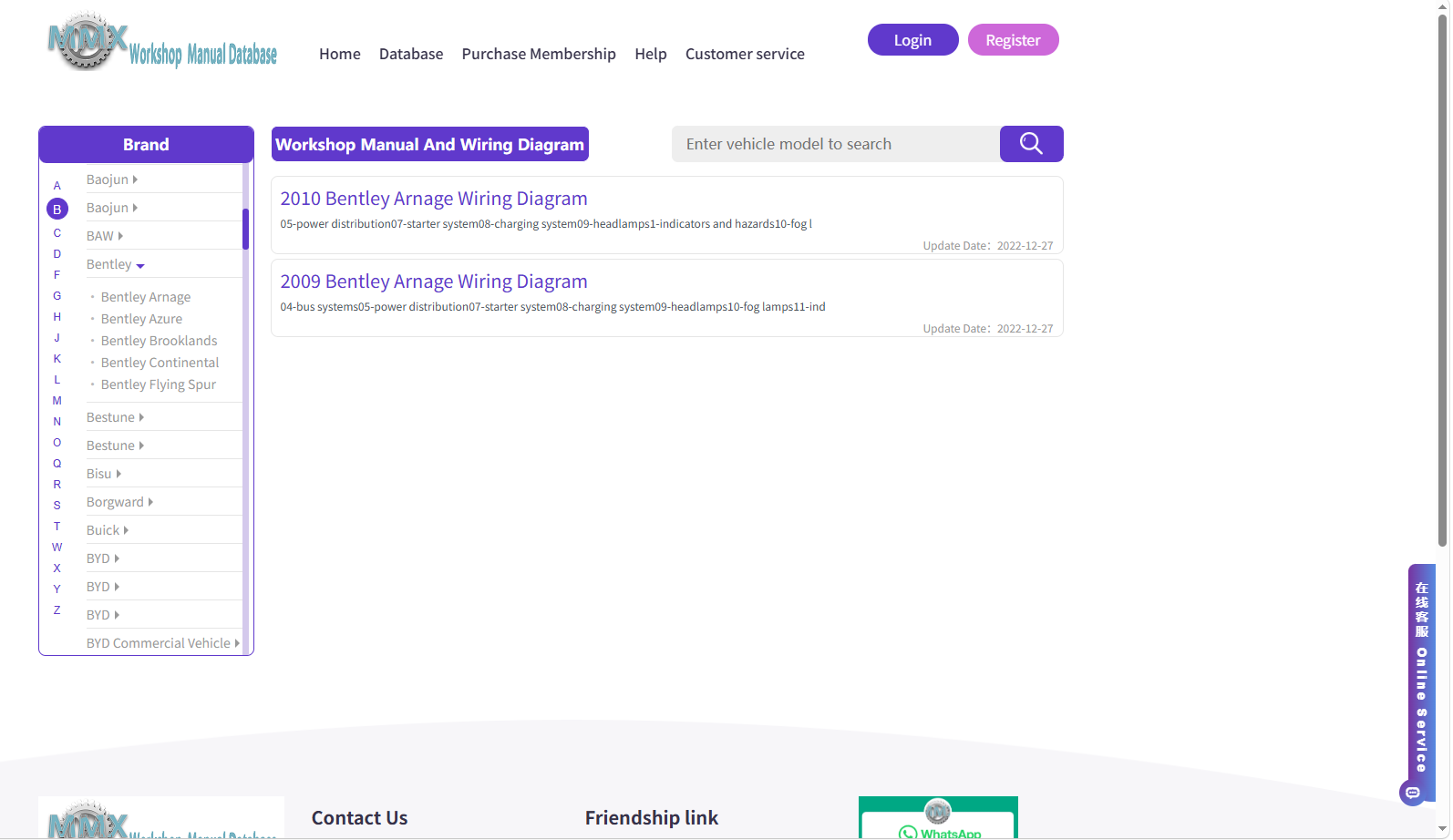1453x840 pixels.
Task: Click the Register button
Action: pyautogui.click(x=1013, y=40)
